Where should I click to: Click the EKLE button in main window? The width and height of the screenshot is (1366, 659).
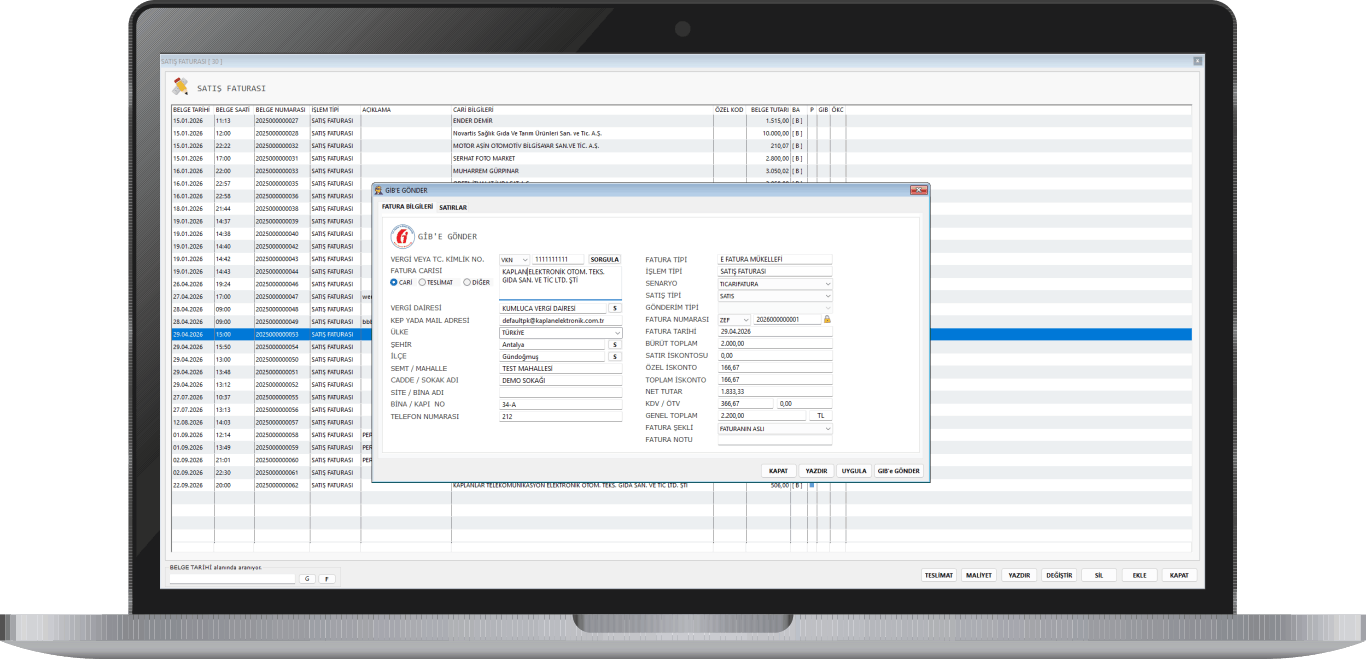(1139, 575)
